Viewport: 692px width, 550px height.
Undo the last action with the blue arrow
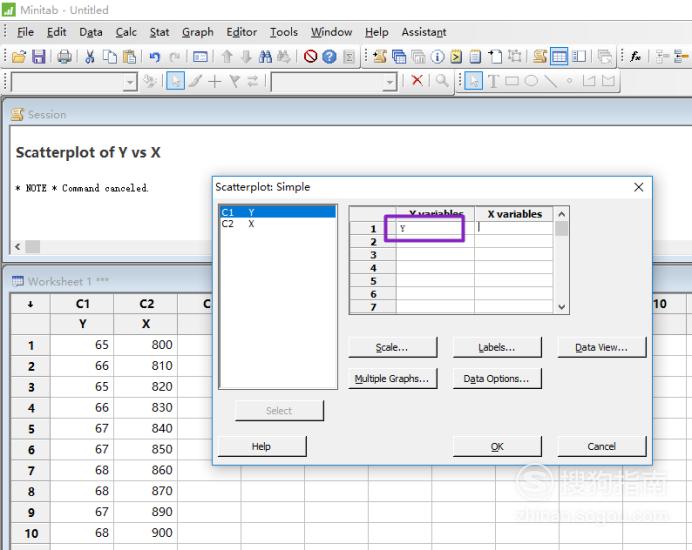(x=154, y=57)
